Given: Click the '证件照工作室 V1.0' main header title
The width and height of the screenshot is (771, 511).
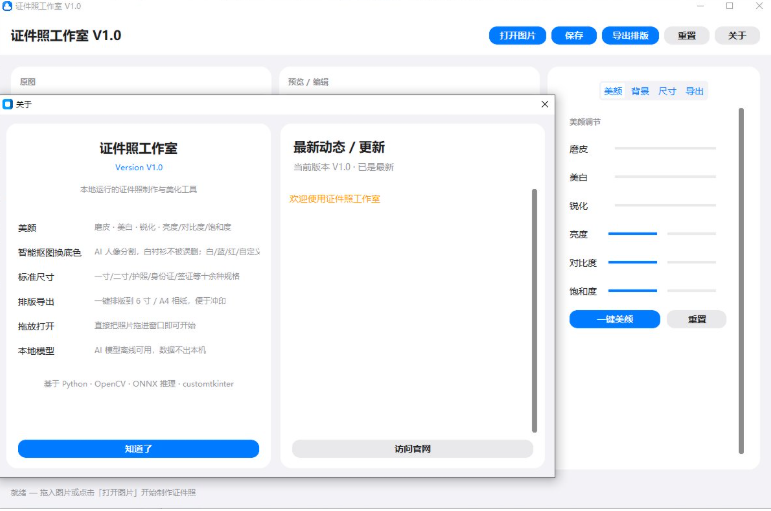Looking at the screenshot, I should point(66,35).
